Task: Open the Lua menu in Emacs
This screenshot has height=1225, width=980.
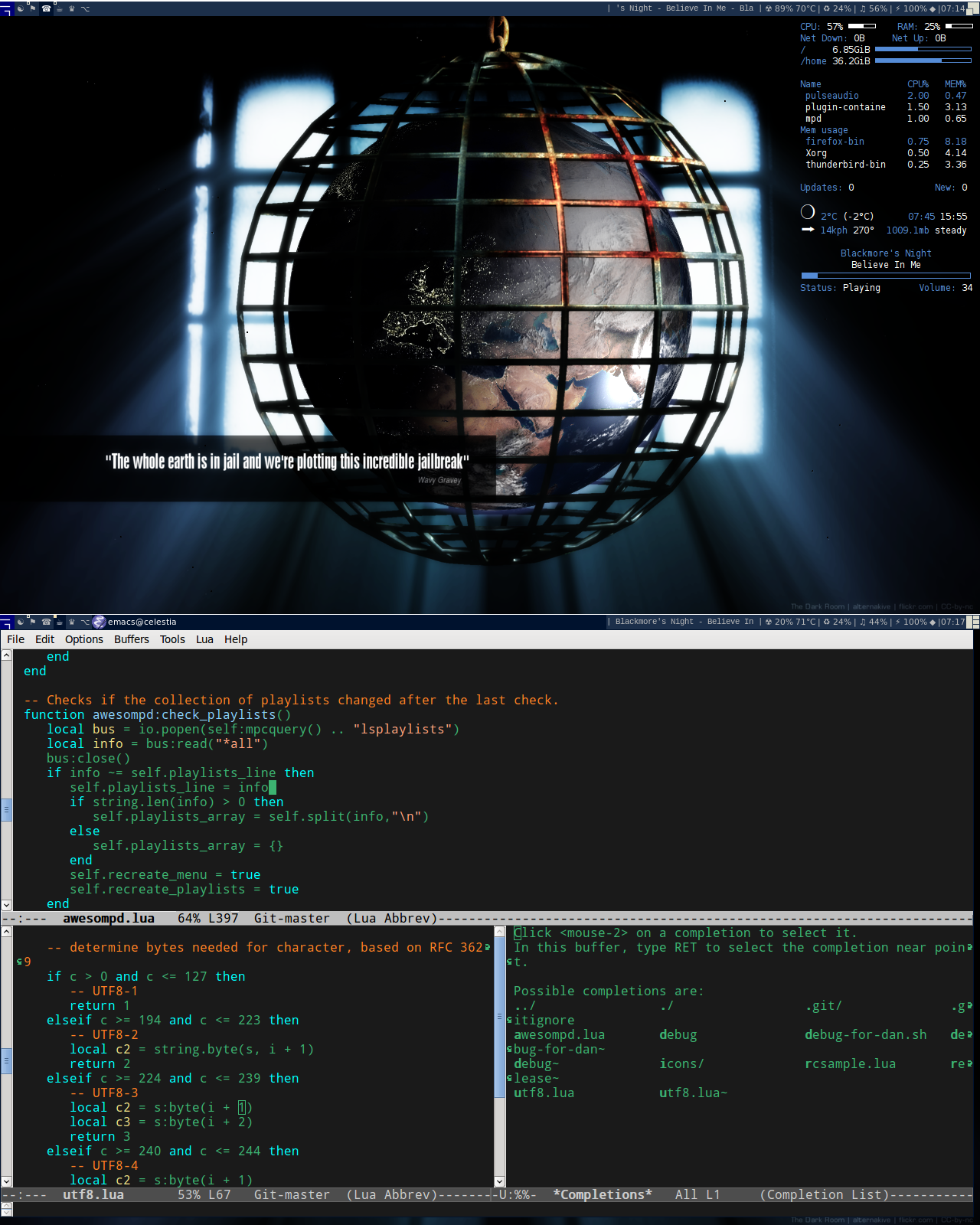Action: (204, 639)
